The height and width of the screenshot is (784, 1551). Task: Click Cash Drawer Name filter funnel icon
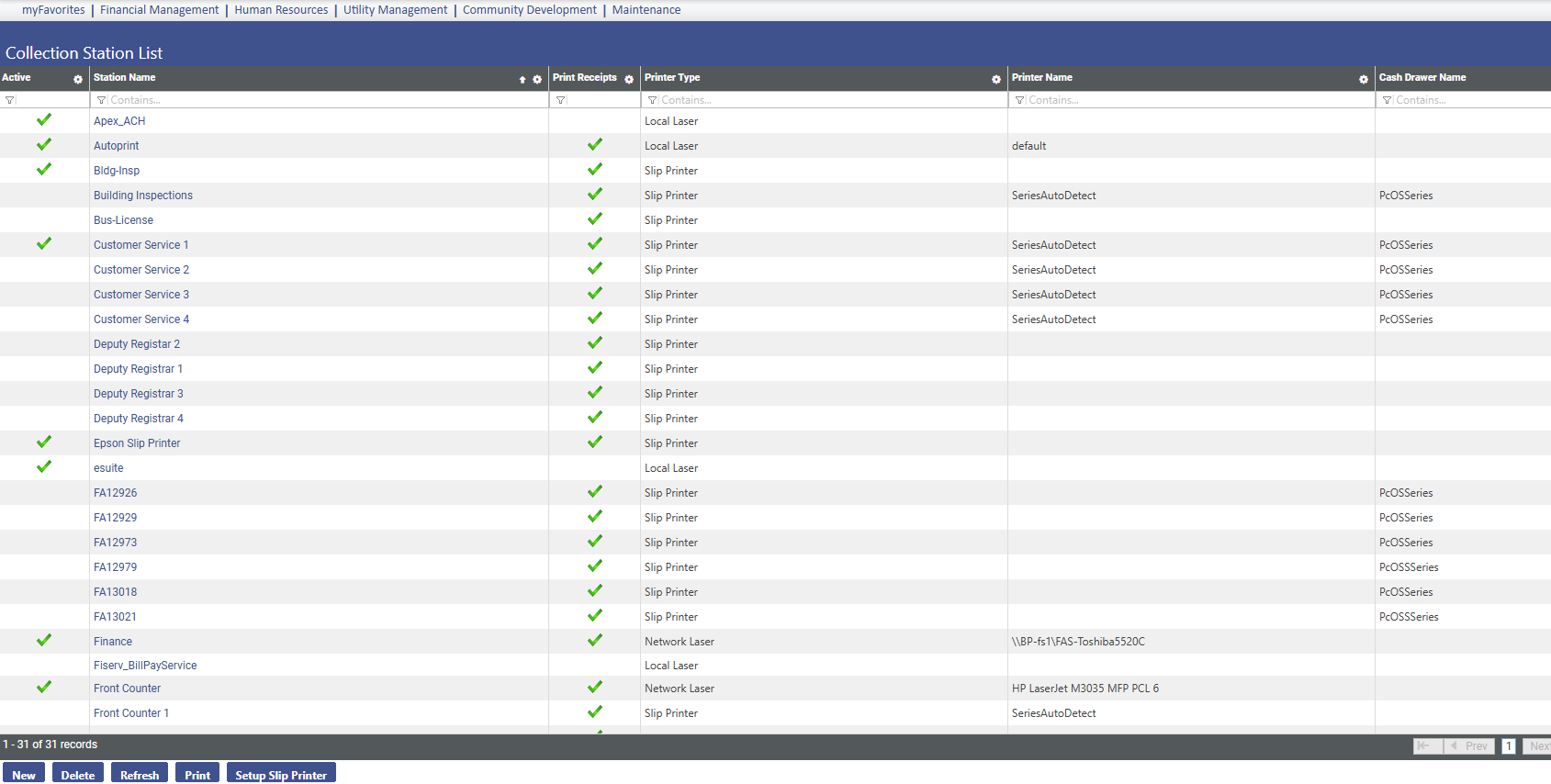tap(1388, 100)
